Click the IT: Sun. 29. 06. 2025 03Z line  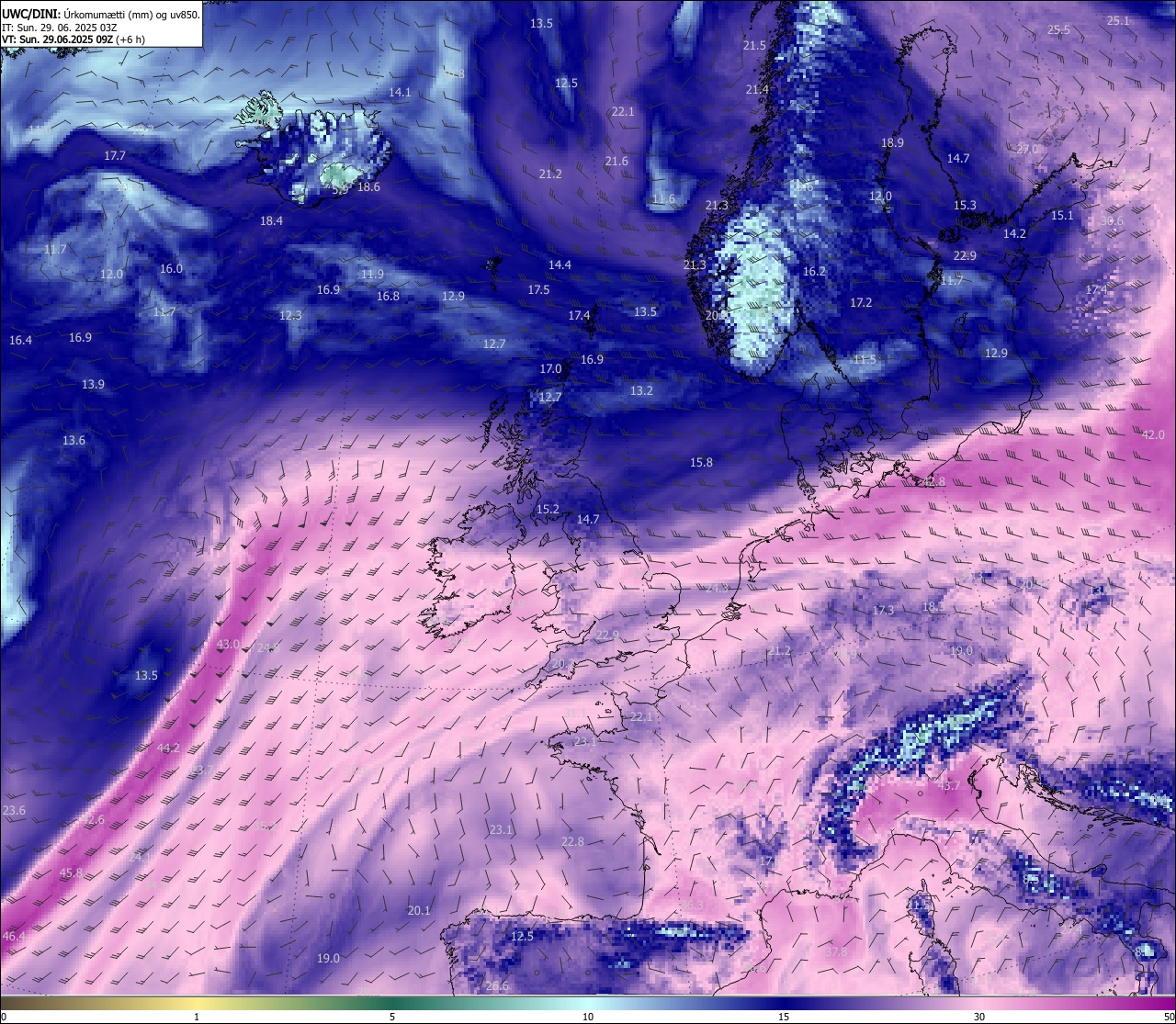pos(60,28)
